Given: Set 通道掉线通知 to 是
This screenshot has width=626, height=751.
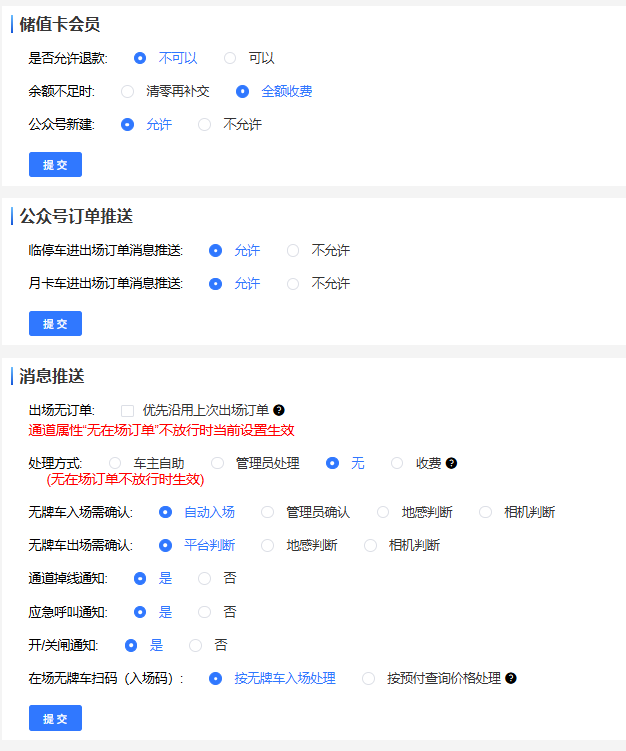Looking at the screenshot, I should click(x=140, y=579).
